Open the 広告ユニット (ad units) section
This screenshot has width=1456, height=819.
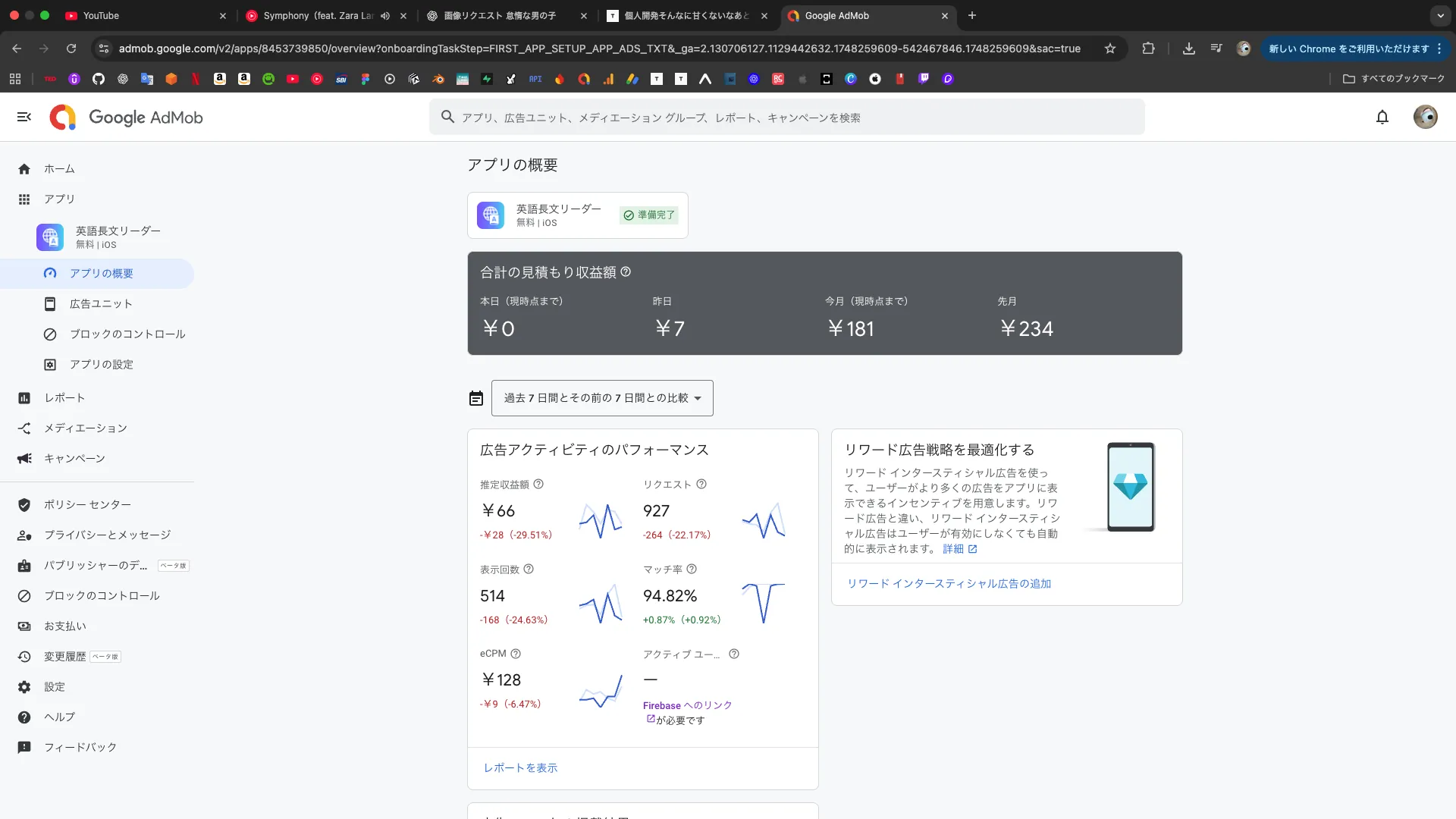[x=101, y=303]
